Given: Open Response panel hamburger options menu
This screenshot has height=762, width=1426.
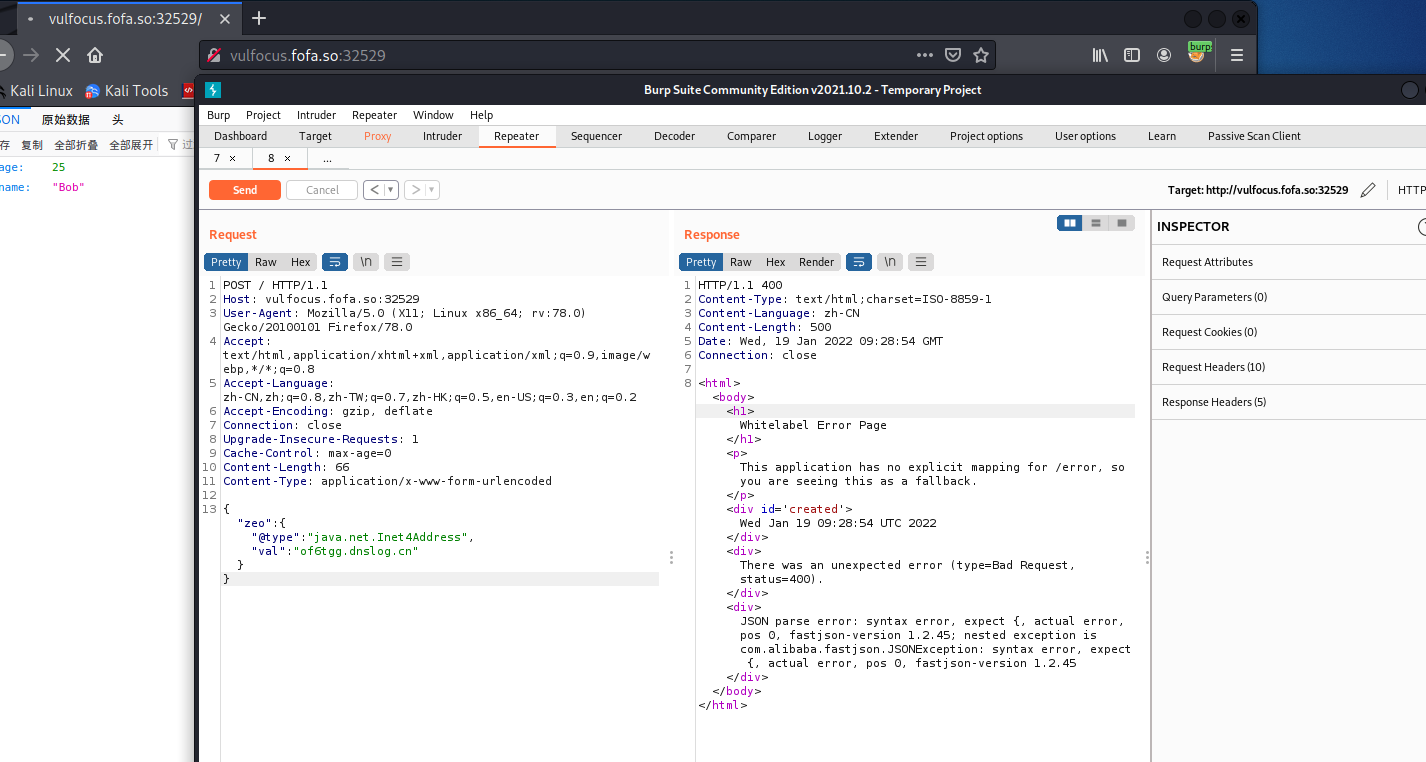Looking at the screenshot, I should tap(921, 262).
